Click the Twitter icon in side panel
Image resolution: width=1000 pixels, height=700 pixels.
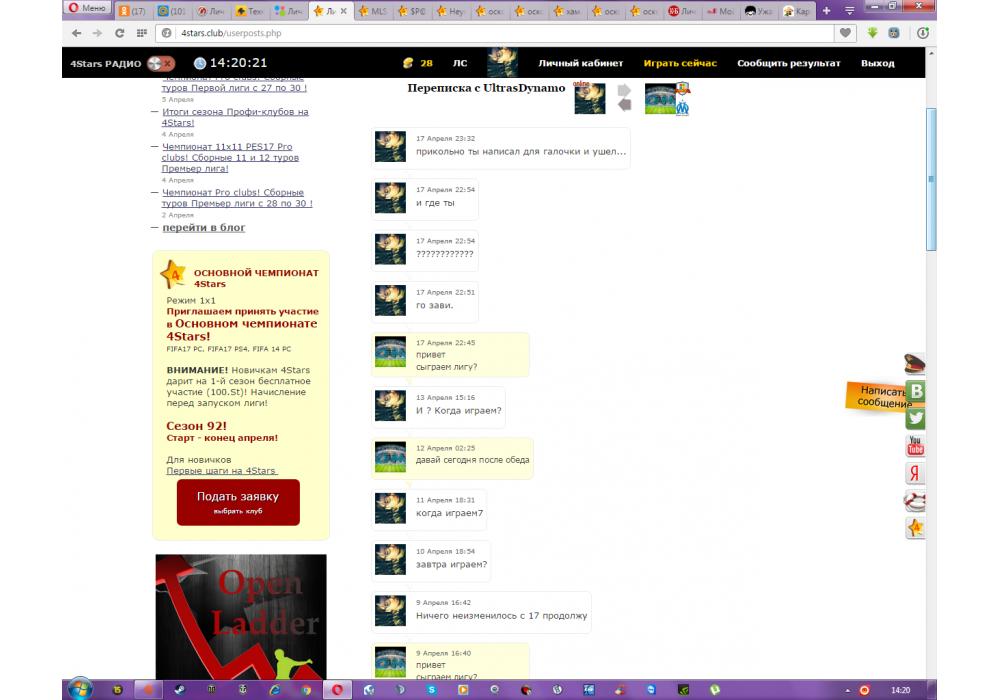pyautogui.click(x=915, y=419)
